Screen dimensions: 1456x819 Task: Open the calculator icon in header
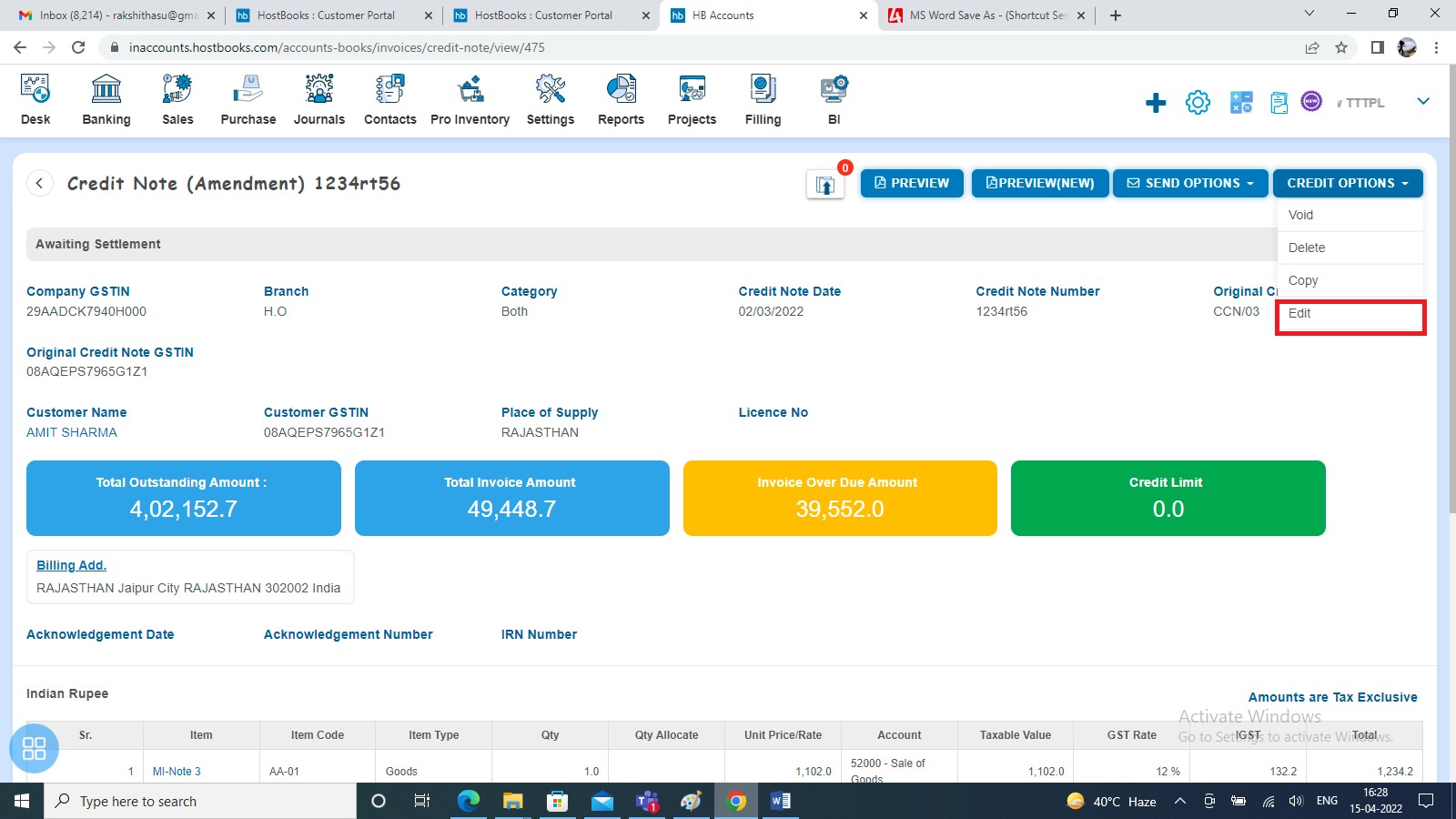click(1241, 103)
